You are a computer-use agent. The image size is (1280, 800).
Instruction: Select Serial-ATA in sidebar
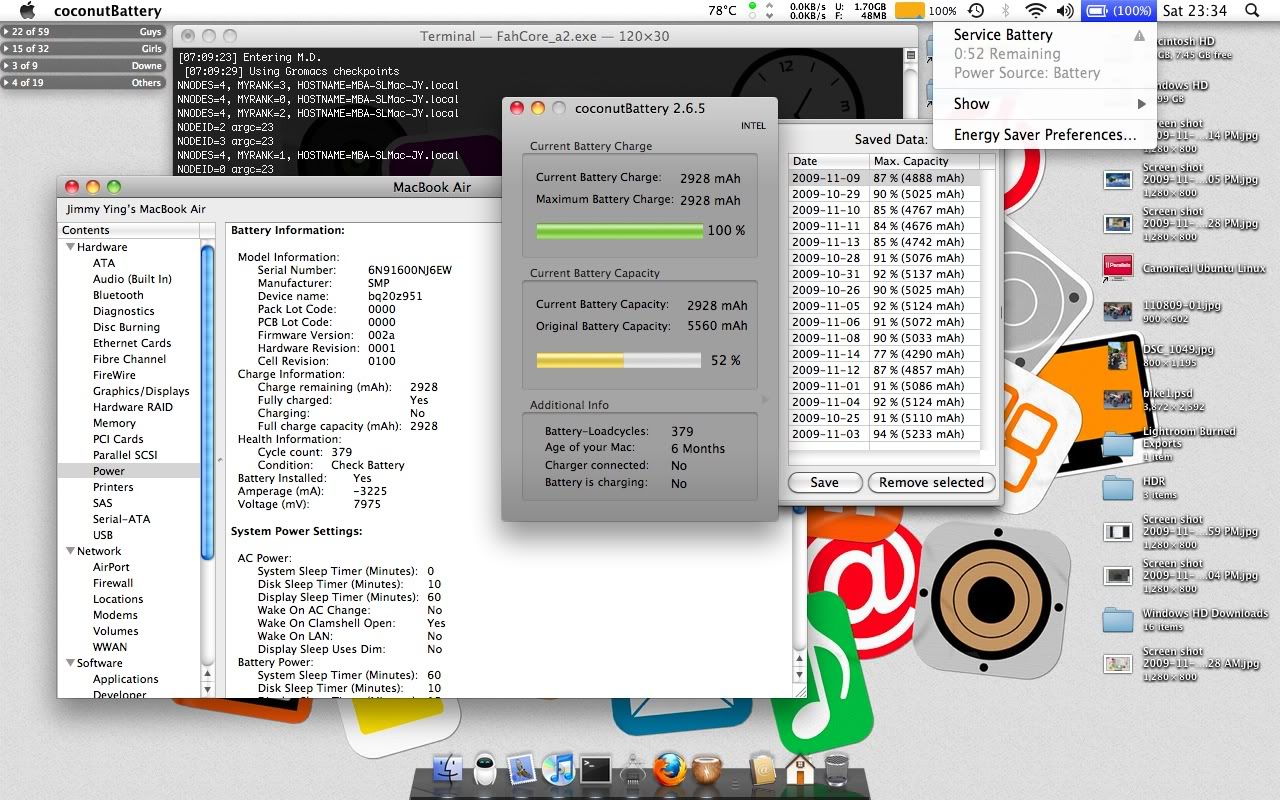(130, 519)
